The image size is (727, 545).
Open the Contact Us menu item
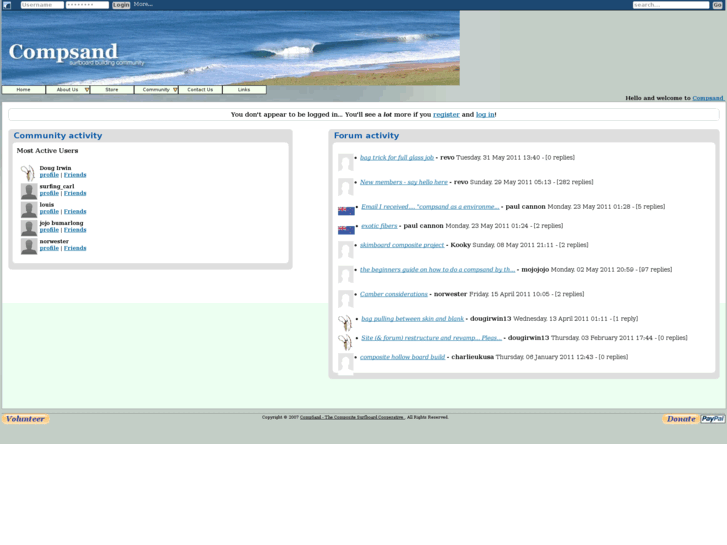point(200,90)
